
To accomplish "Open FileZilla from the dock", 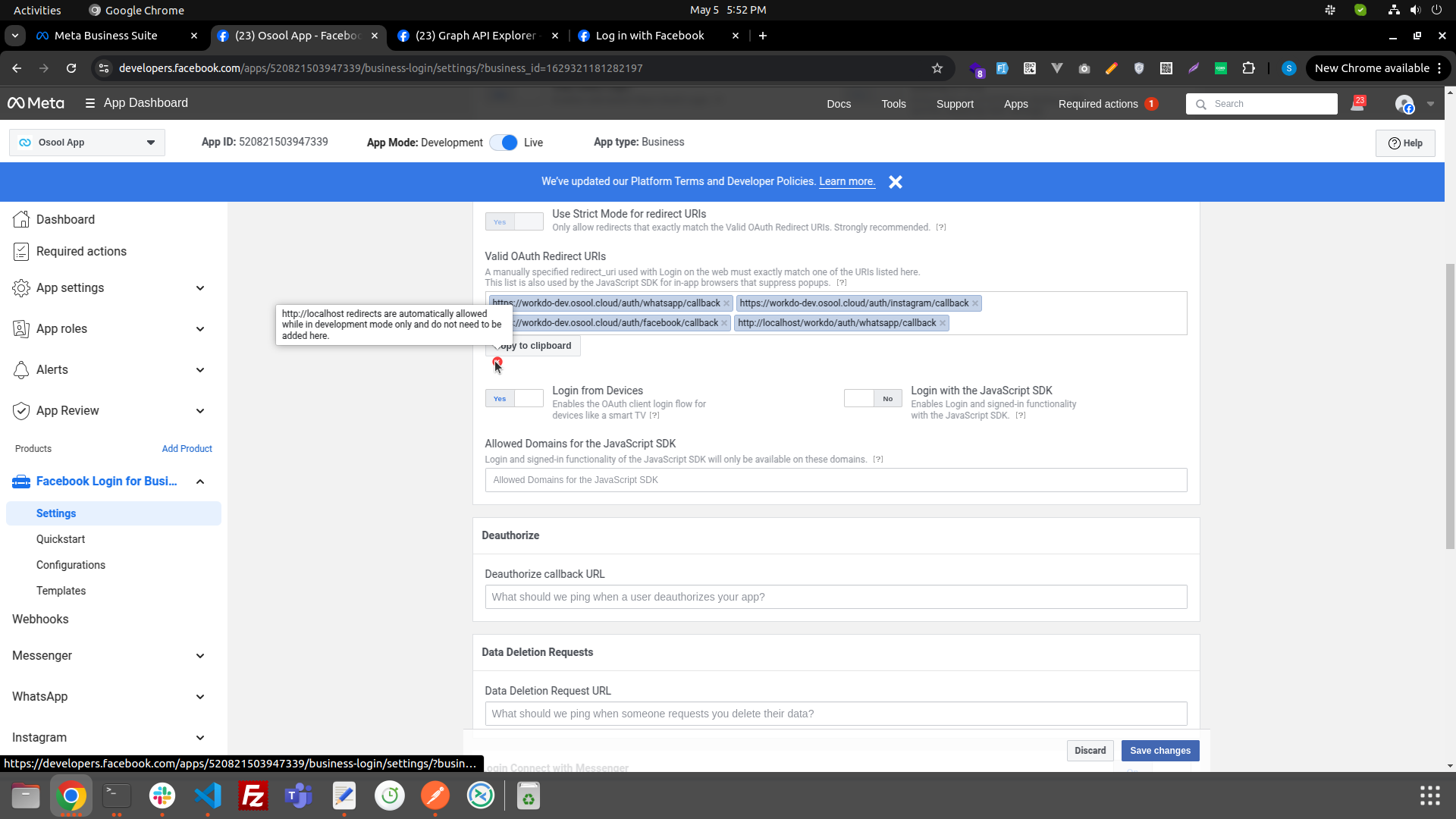I will coord(253,795).
